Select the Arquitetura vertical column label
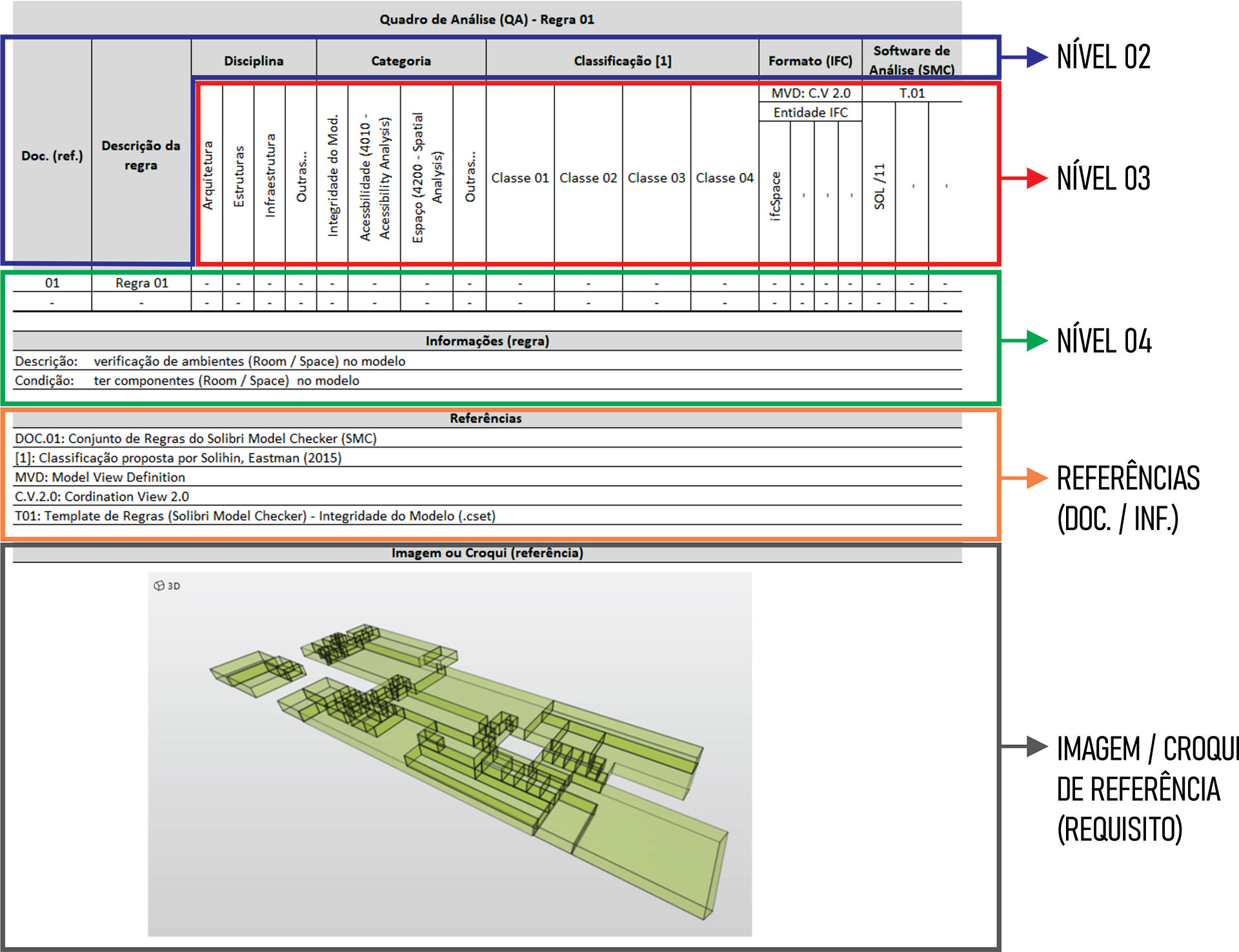The image size is (1239, 952). [x=208, y=175]
